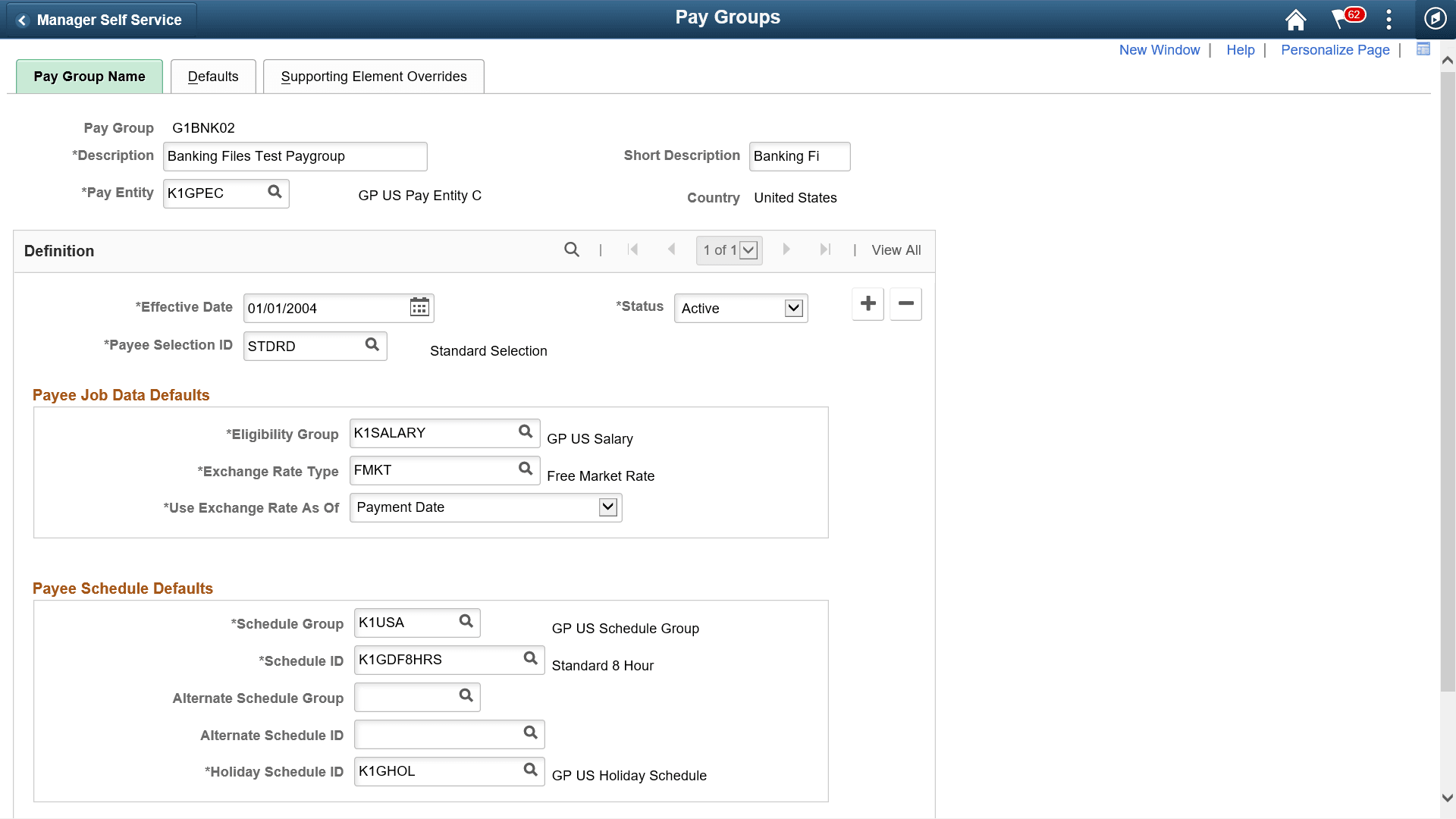Image resolution: width=1456 pixels, height=819 pixels.
Task: Open the Actions List three-dot menu
Action: tap(1388, 19)
